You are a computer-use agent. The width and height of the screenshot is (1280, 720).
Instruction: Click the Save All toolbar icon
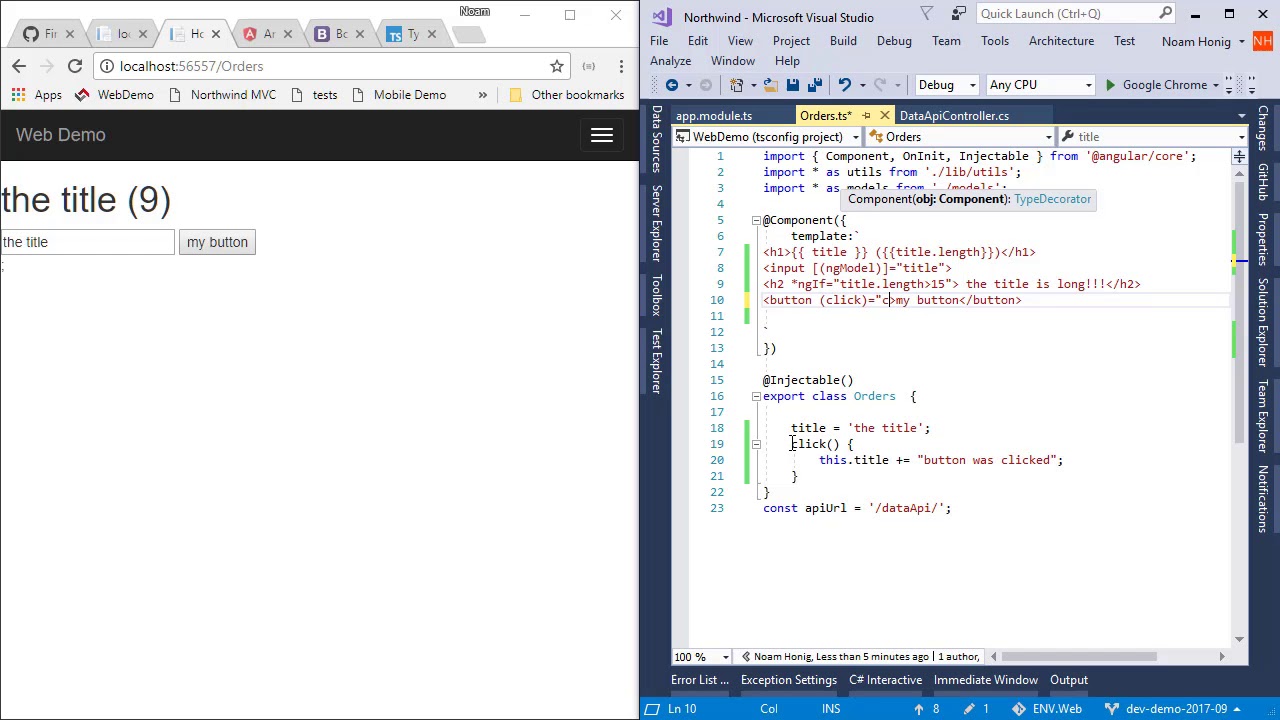coord(814,85)
